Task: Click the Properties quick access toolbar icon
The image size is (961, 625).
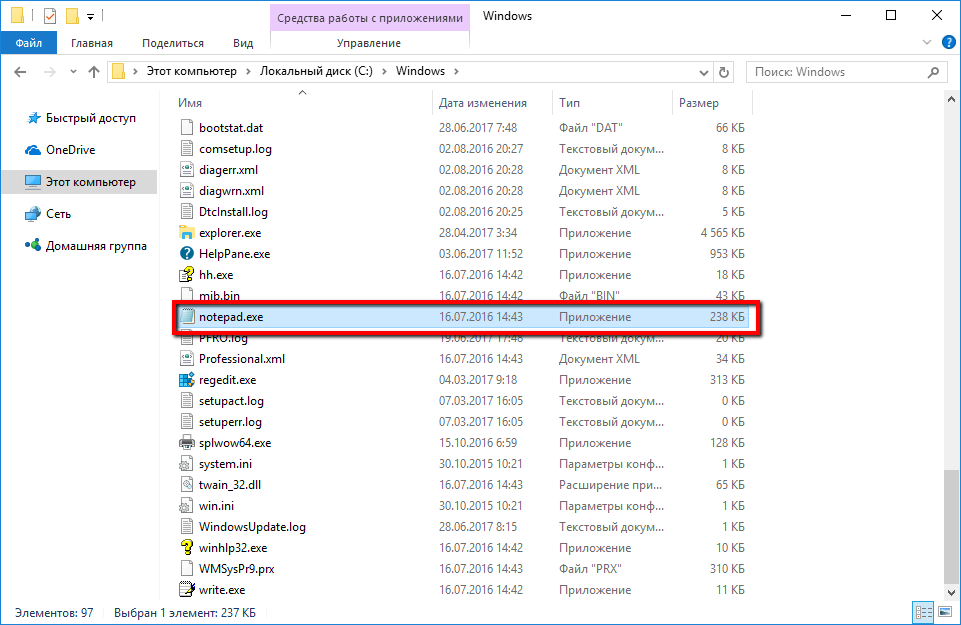Action: click(x=50, y=16)
